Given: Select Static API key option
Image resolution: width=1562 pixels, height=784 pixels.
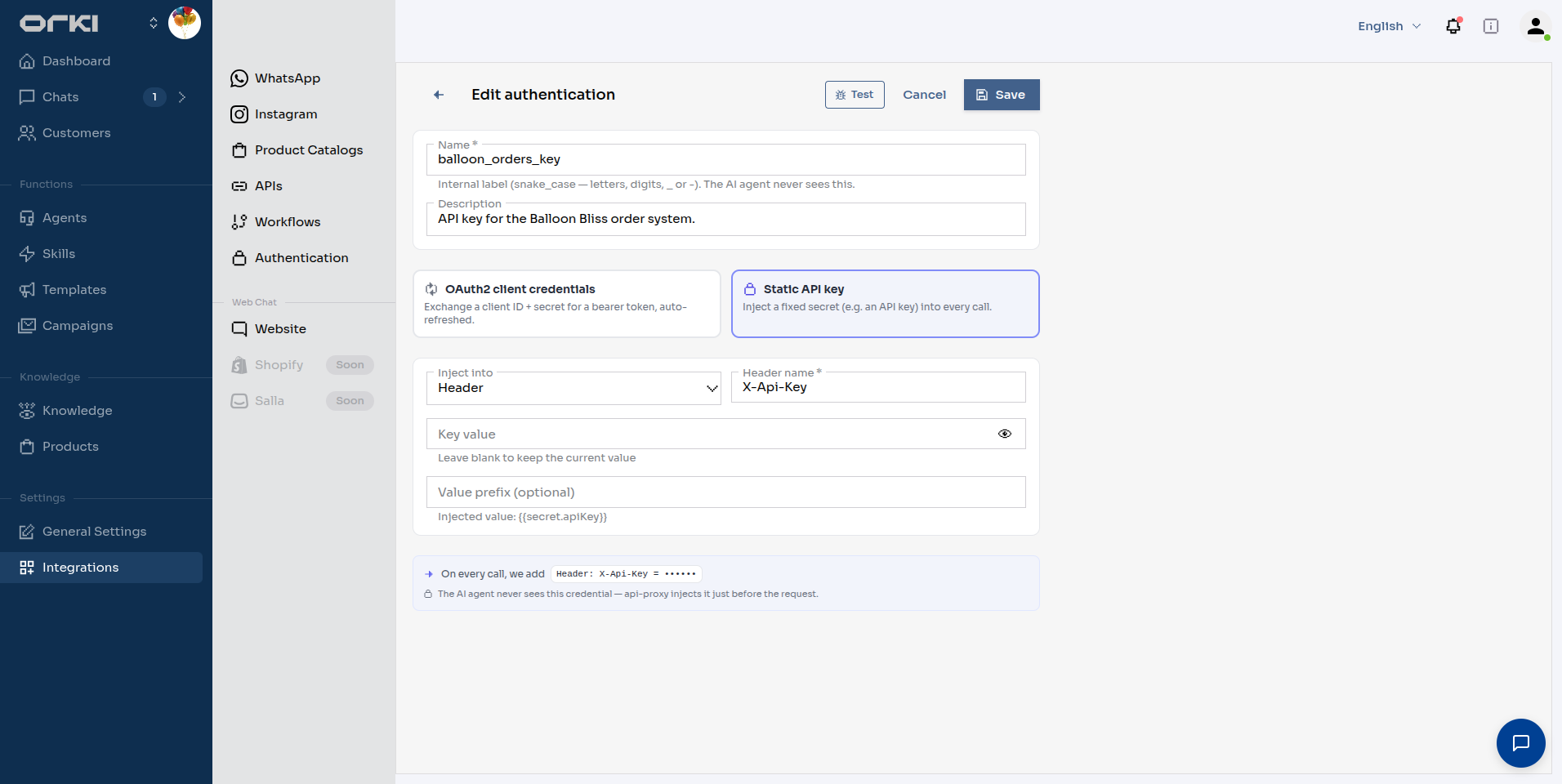Looking at the screenshot, I should click(x=886, y=304).
